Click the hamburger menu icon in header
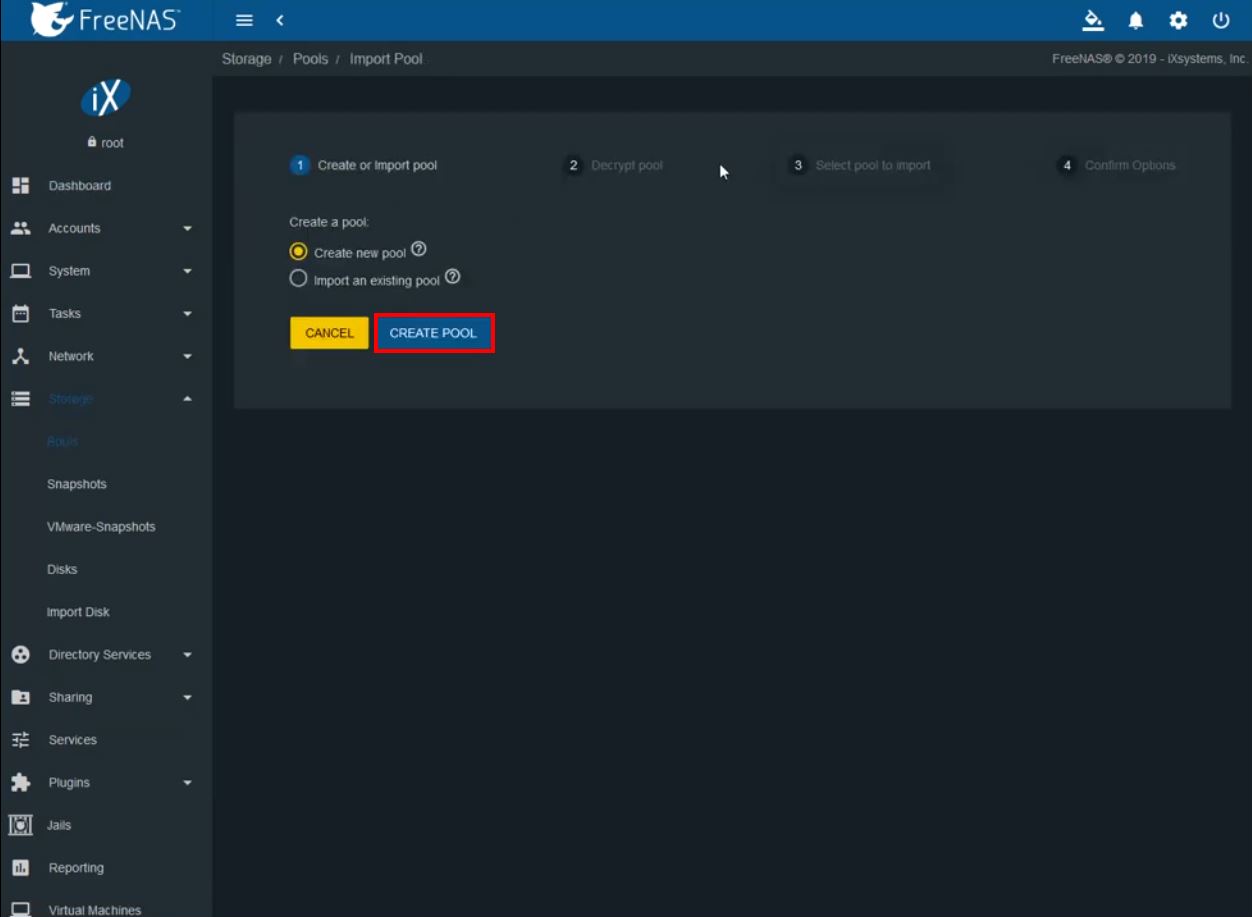 click(244, 20)
